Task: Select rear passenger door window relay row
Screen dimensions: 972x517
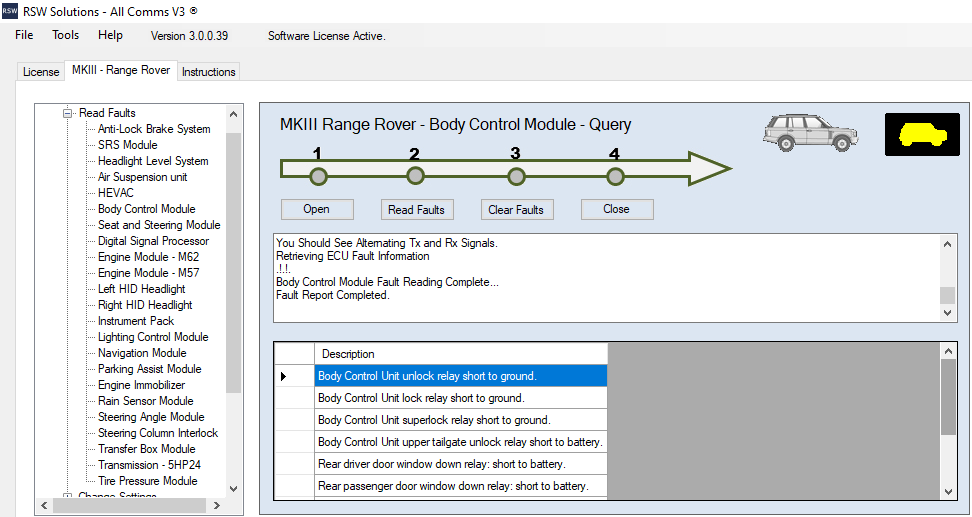Action: pyautogui.click(x=461, y=486)
